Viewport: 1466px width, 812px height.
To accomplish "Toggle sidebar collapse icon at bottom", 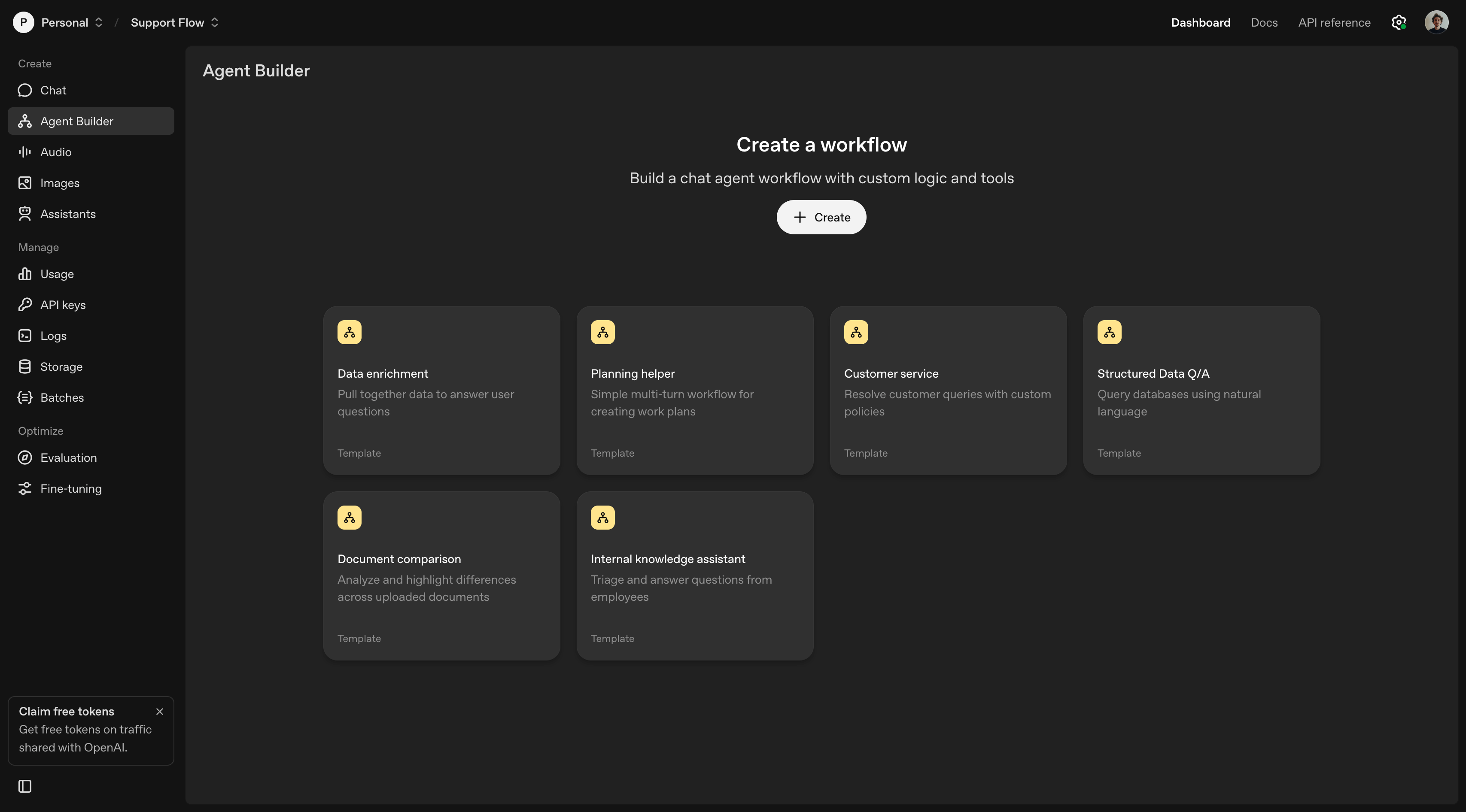I will (24, 786).
